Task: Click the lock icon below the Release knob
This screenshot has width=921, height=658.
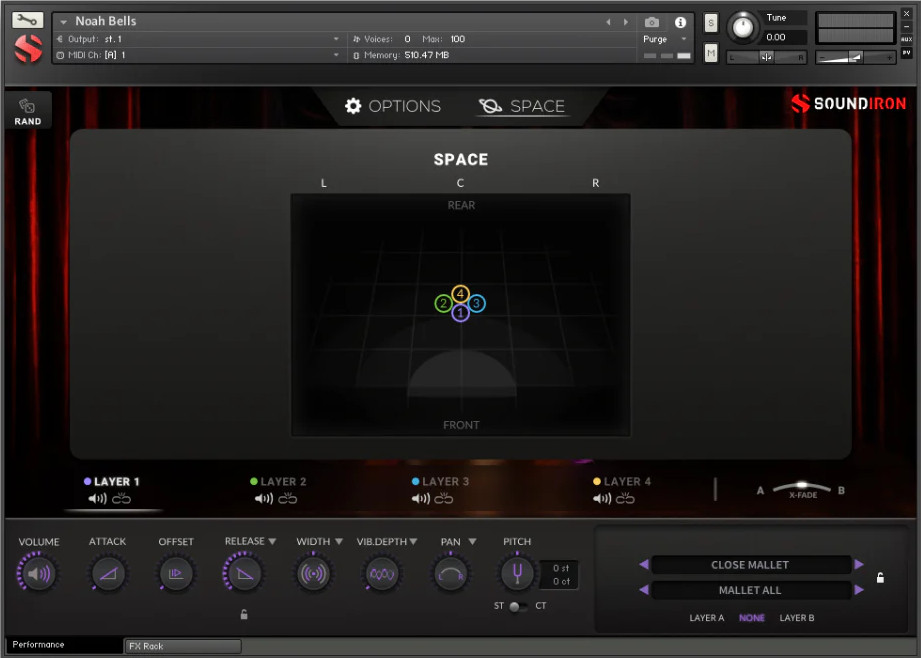Action: 244,614
